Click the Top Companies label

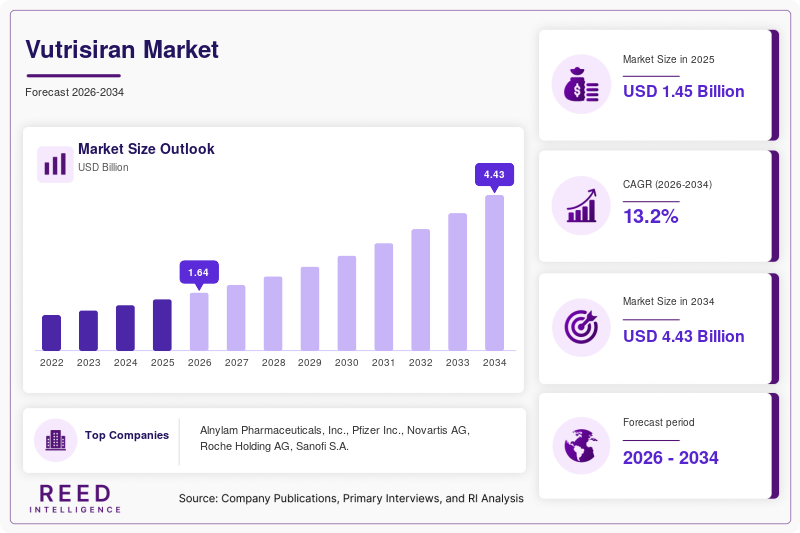pos(127,435)
